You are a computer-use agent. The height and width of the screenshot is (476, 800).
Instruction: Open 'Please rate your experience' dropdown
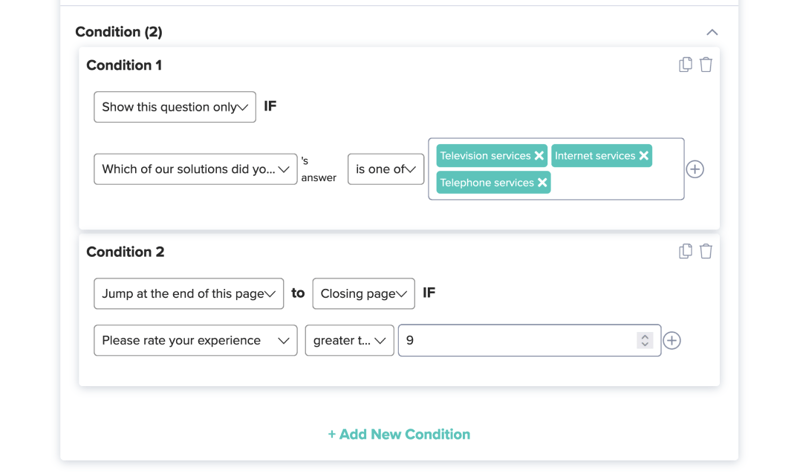click(x=195, y=340)
